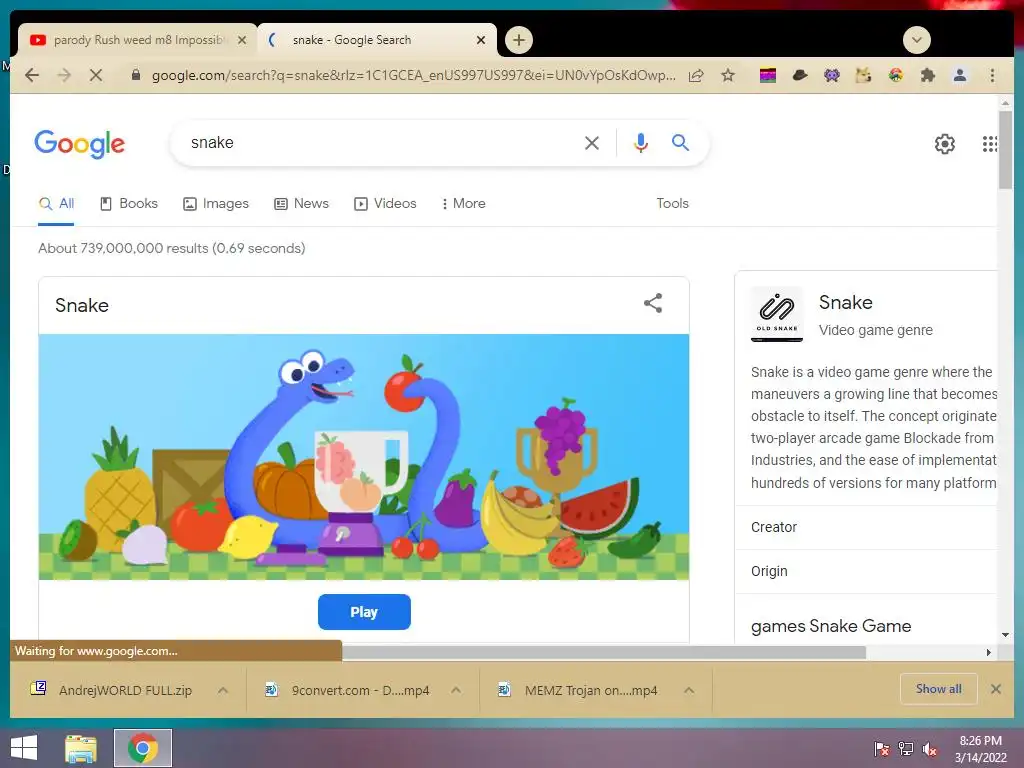Open the doge extension icon

point(863,75)
